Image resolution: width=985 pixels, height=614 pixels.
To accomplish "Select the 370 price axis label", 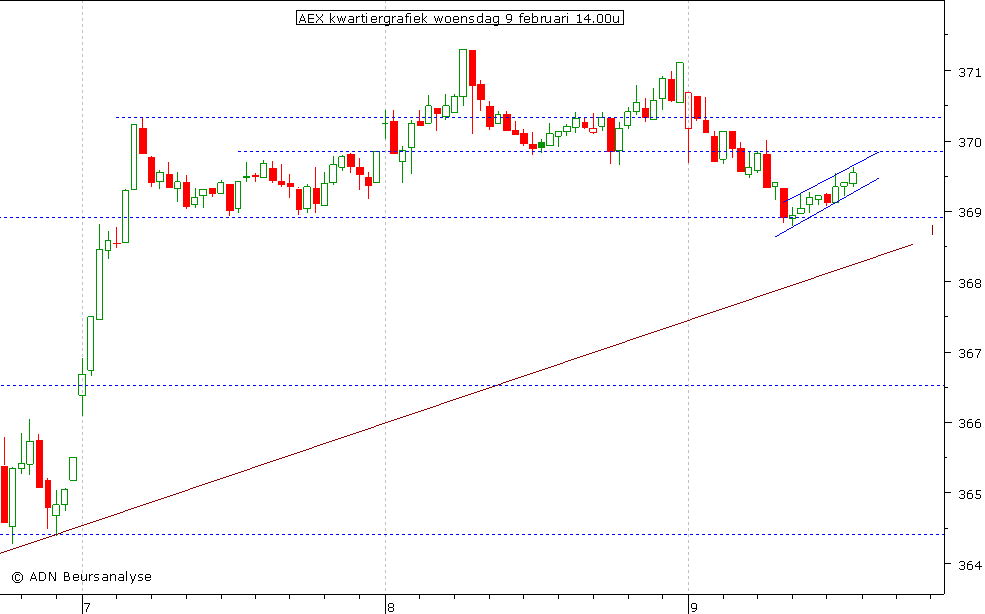I will 969,143.
